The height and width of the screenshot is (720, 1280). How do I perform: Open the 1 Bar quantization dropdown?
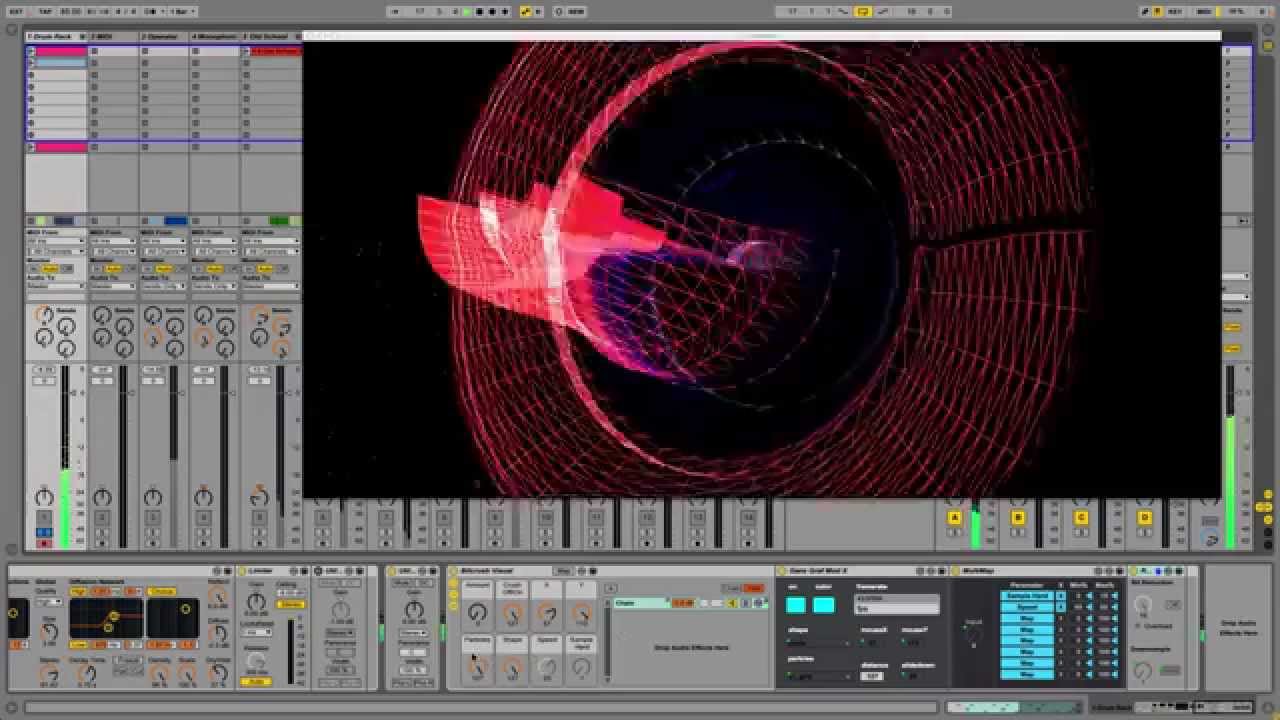[x=184, y=11]
